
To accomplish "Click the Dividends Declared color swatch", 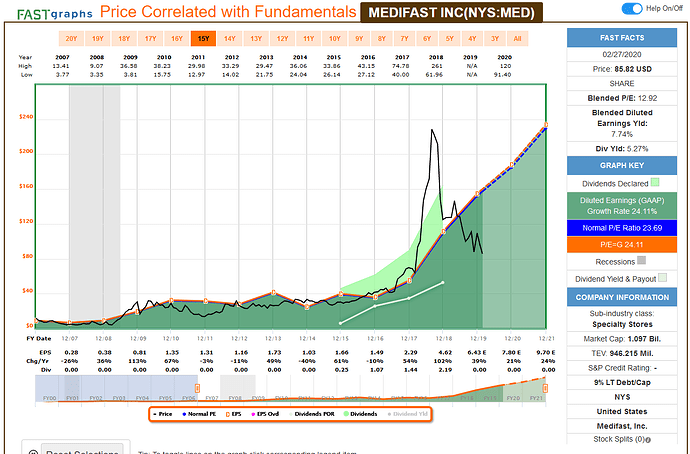I will pos(655,182).
